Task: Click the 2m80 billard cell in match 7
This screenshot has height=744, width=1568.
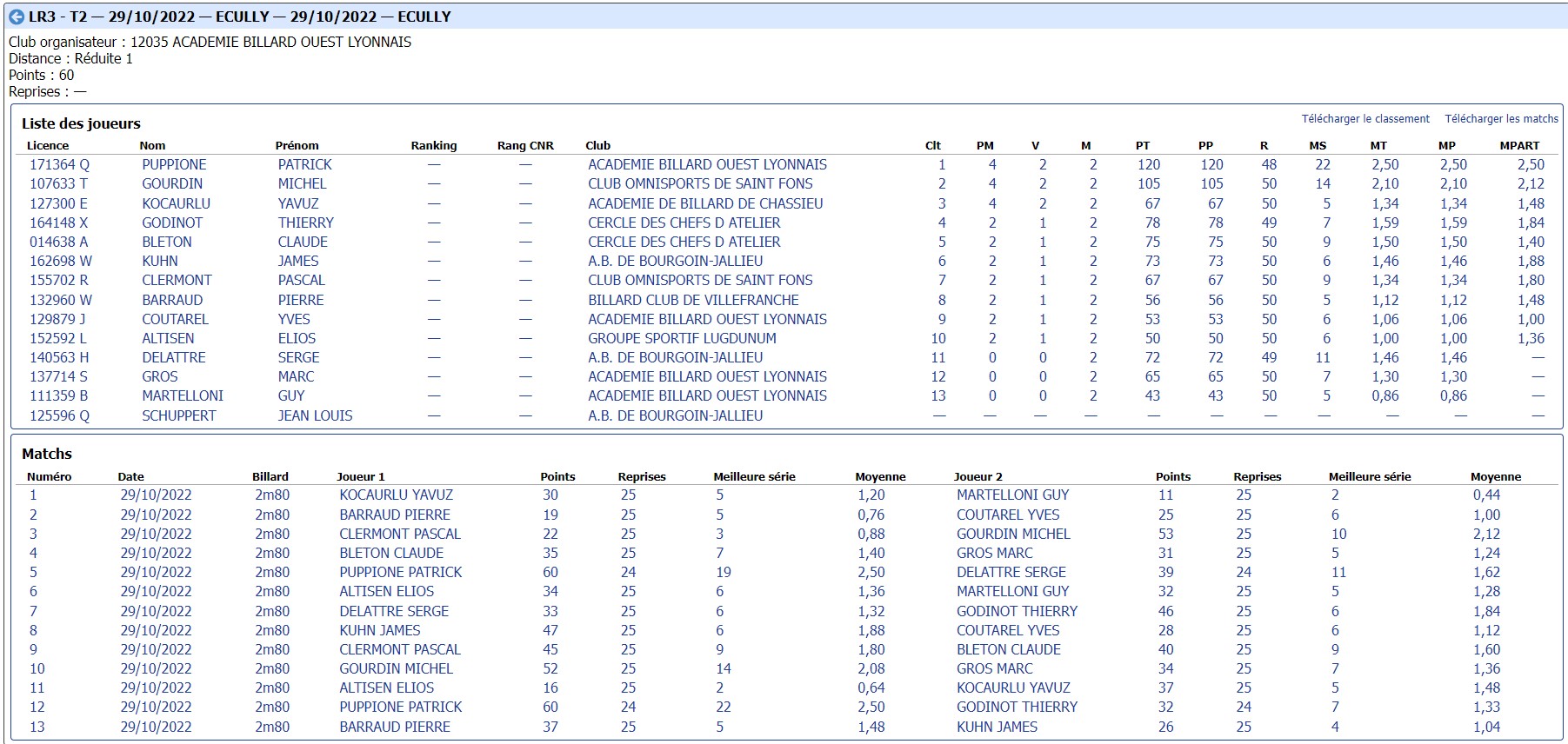Action: point(272,611)
